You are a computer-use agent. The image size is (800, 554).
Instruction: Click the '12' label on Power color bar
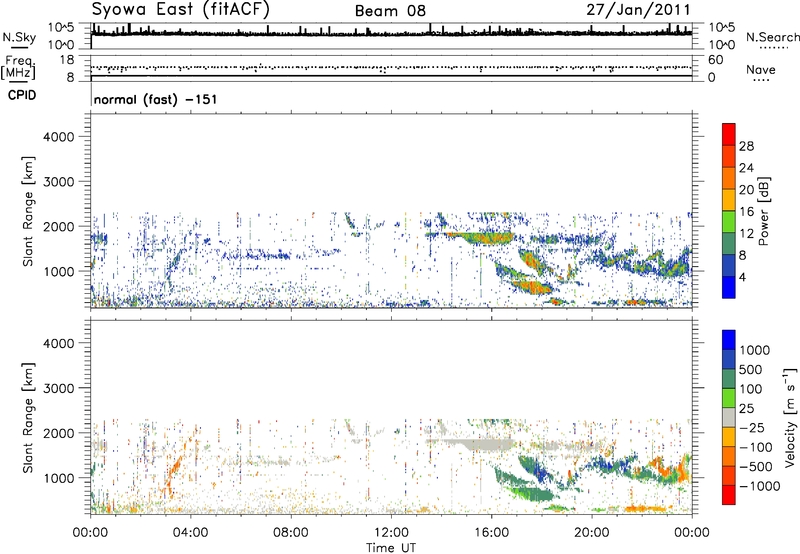746,234
